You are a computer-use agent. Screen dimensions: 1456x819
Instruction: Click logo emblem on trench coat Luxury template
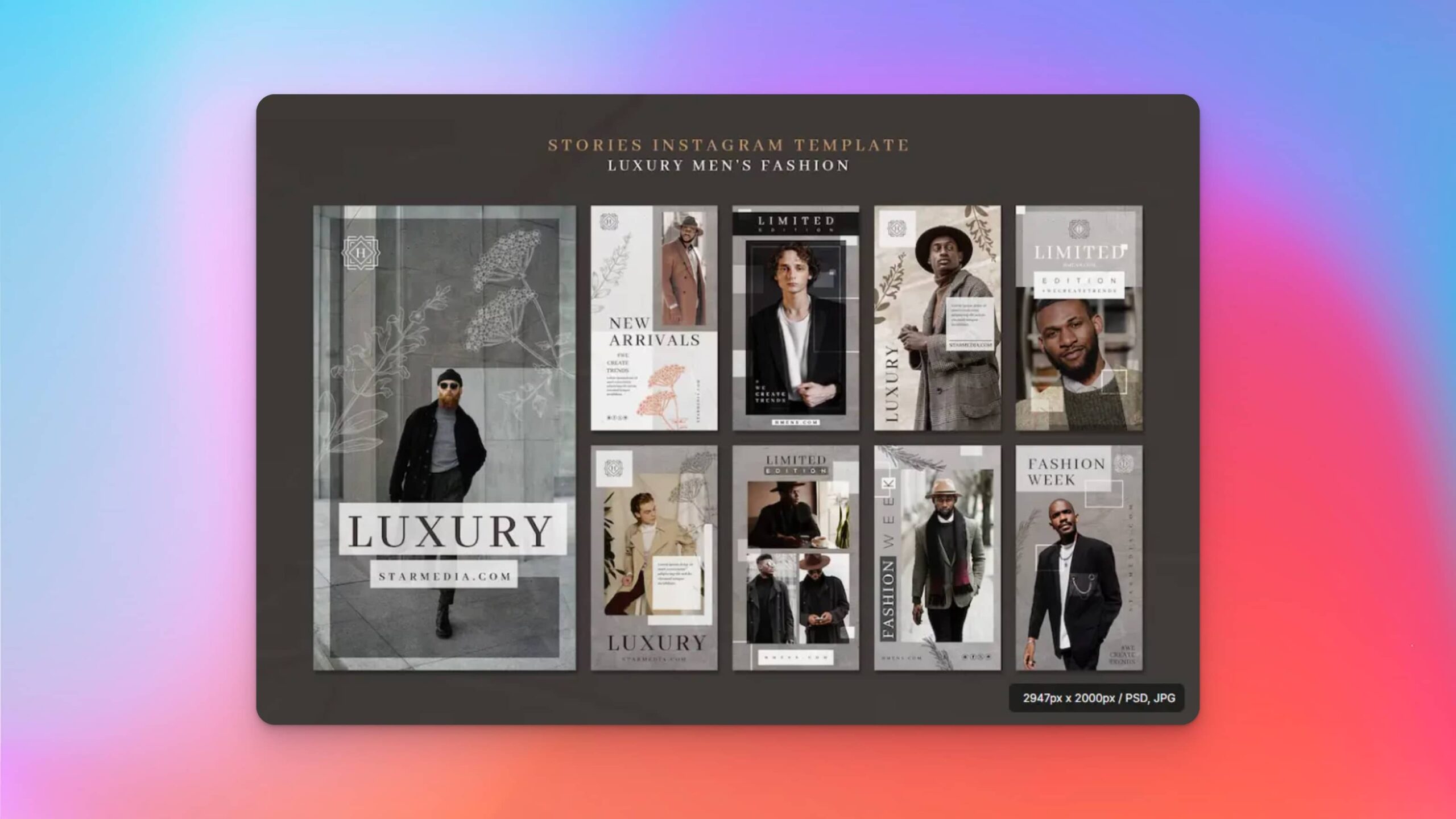click(614, 468)
